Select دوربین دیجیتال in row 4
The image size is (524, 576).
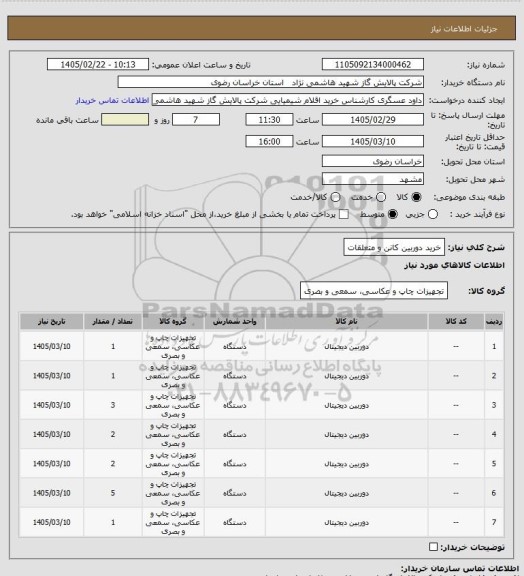point(347,435)
